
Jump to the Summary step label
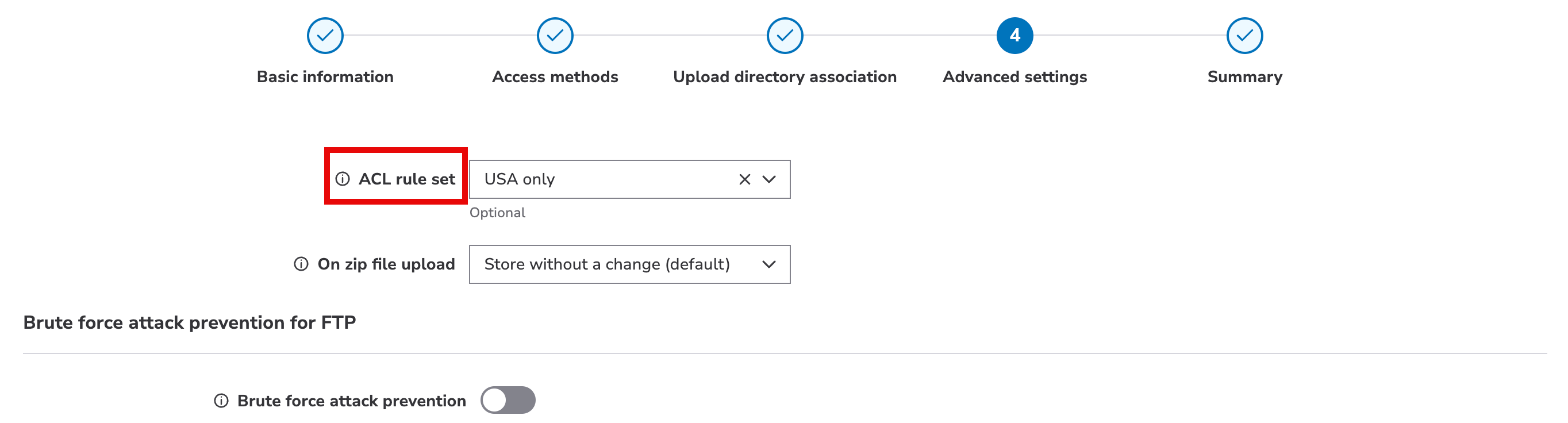(1244, 76)
